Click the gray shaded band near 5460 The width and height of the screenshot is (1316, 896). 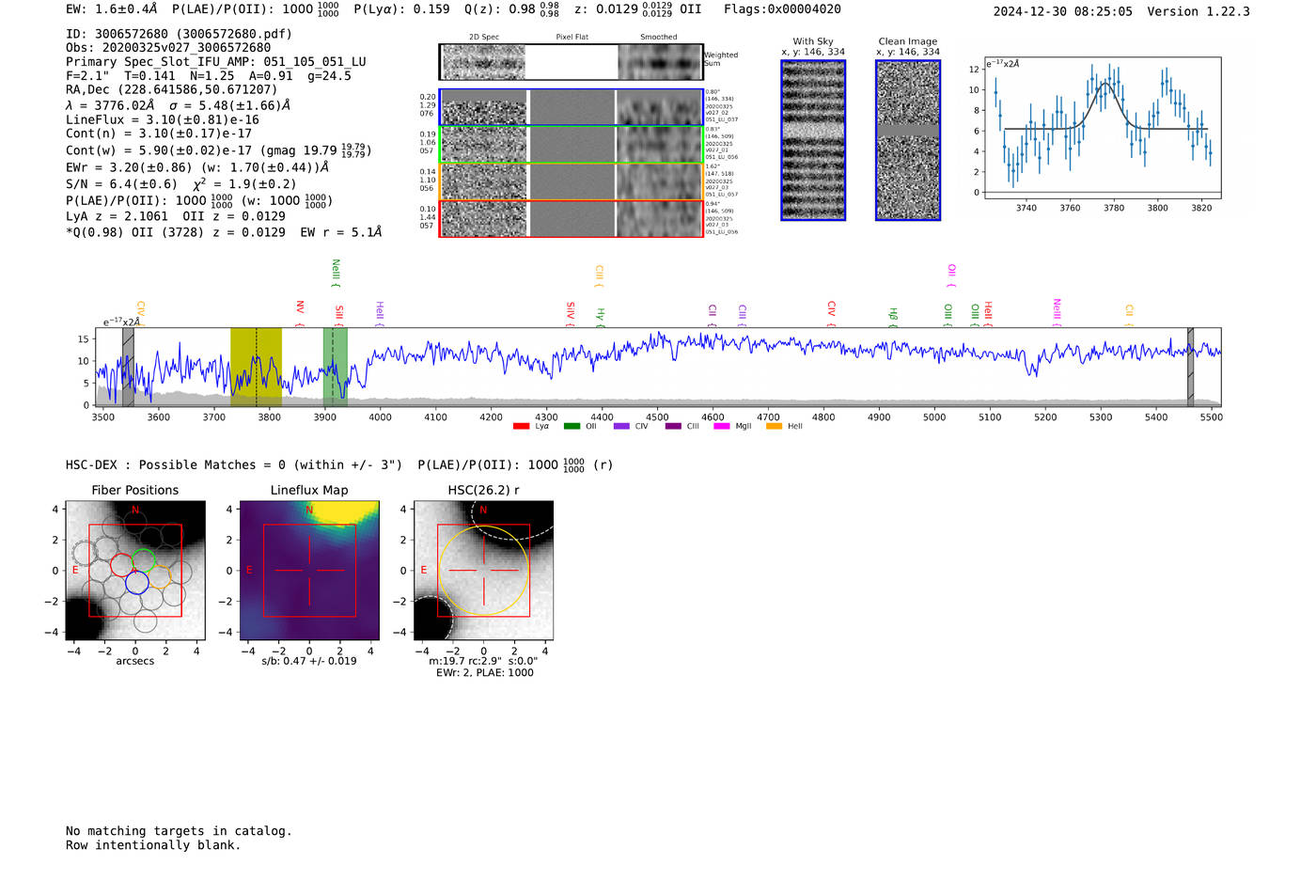point(1190,367)
